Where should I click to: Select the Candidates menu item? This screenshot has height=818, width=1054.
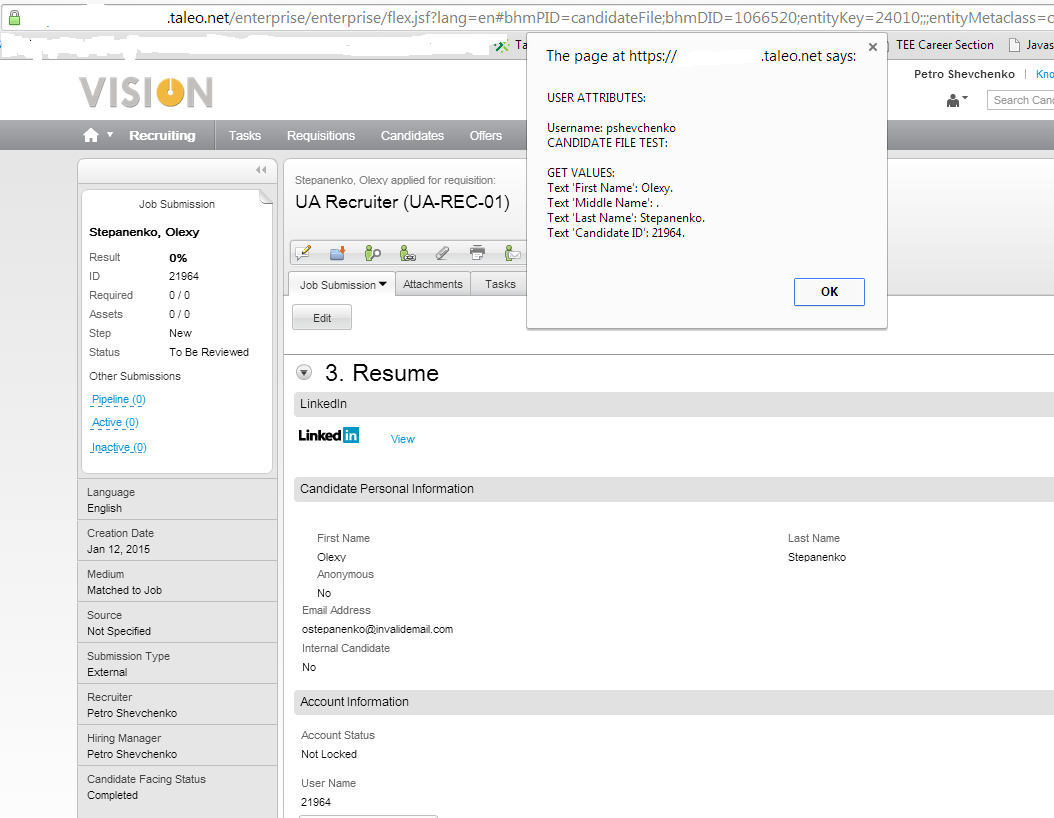coord(412,135)
